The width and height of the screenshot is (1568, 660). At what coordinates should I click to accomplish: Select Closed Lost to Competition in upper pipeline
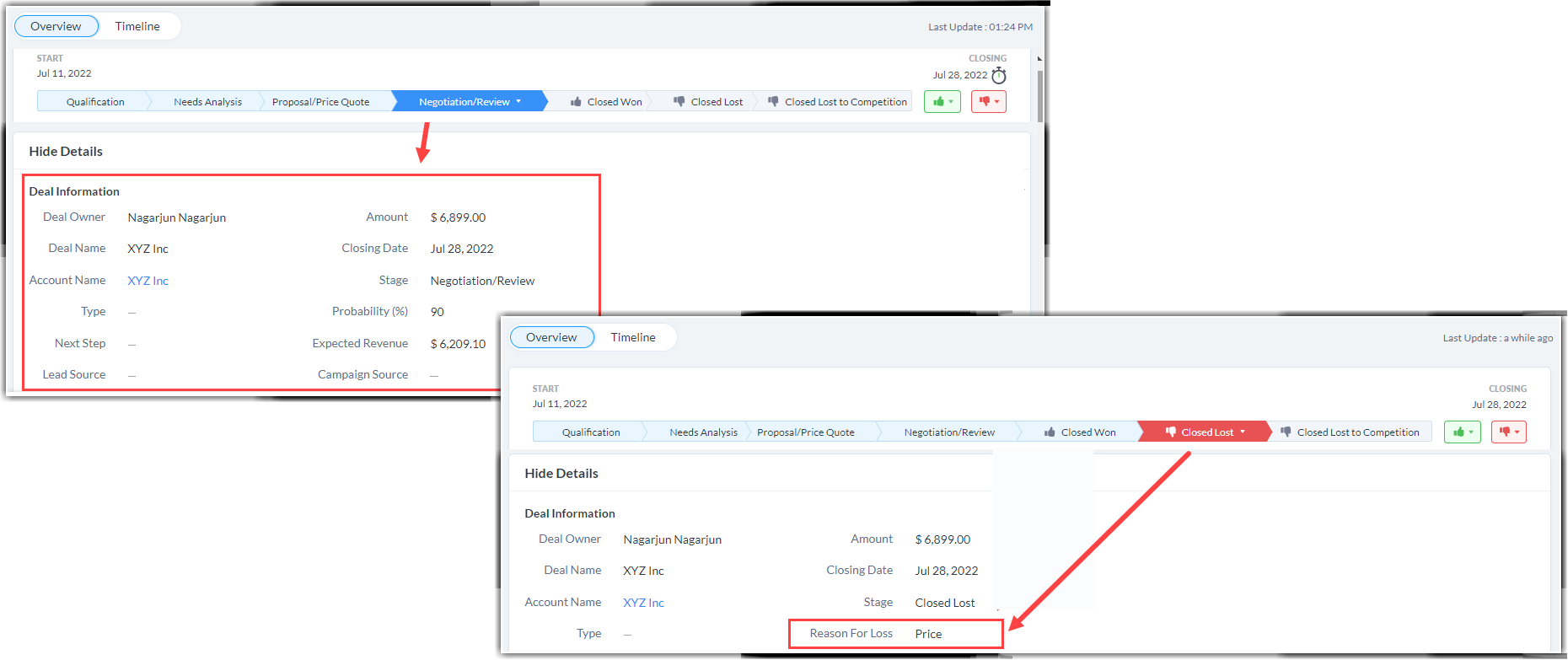pyautogui.click(x=837, y=102)
